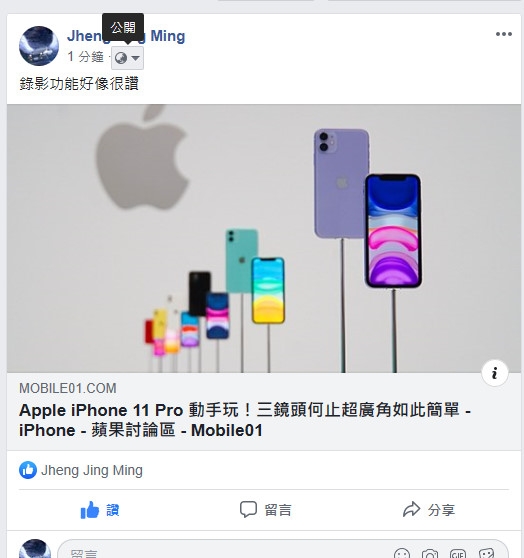524x558 pixels.
Task: Click the like reaction icon beside liker name
Action: [28, 470]
